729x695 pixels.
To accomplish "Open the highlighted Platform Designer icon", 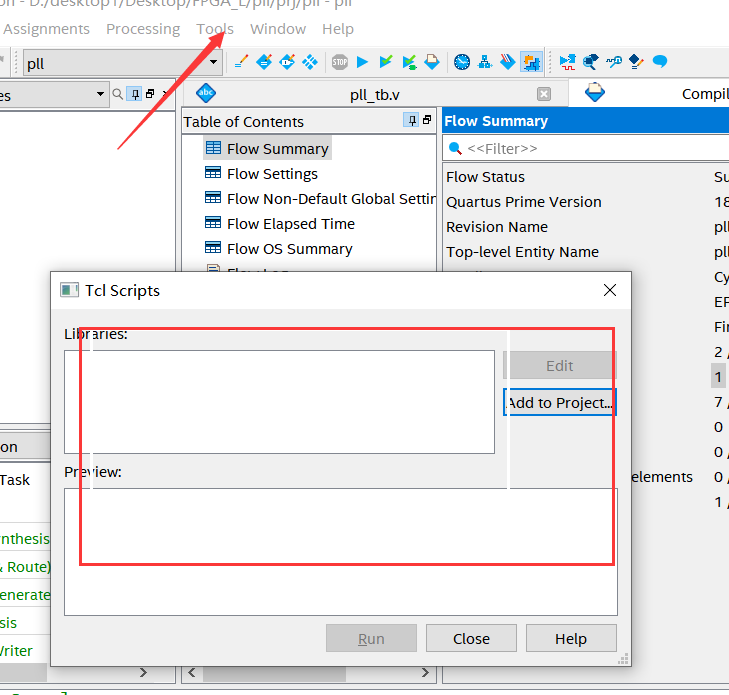I will tap(531, 62).
